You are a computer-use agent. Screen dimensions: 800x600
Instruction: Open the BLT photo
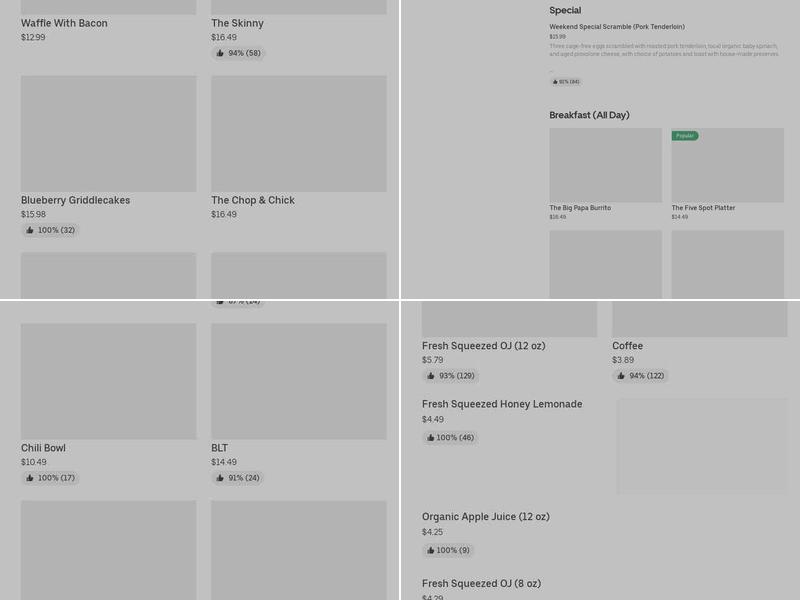pyautogui.click(x=299, y=381)
